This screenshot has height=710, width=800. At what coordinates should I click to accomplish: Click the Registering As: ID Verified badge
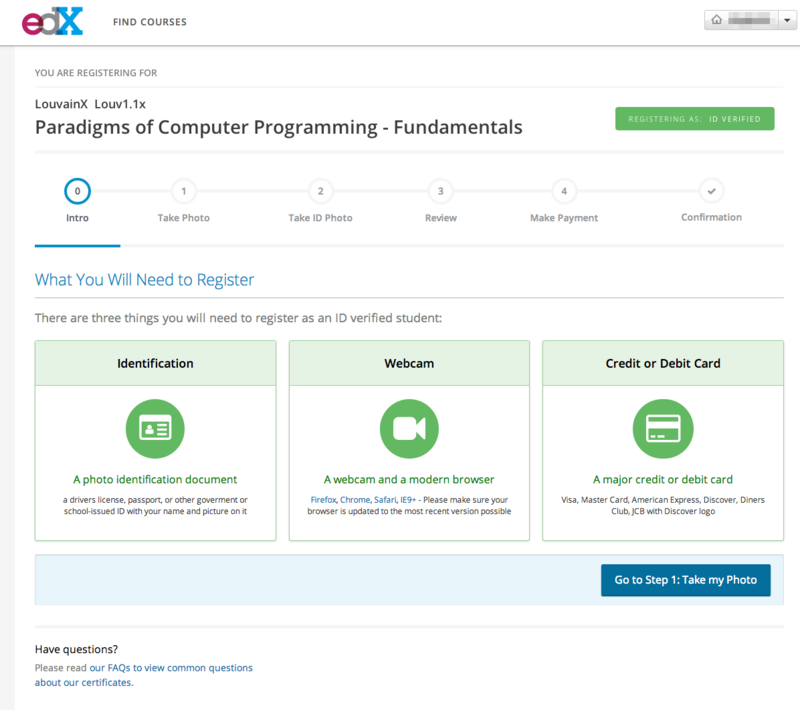click(694, 119)
